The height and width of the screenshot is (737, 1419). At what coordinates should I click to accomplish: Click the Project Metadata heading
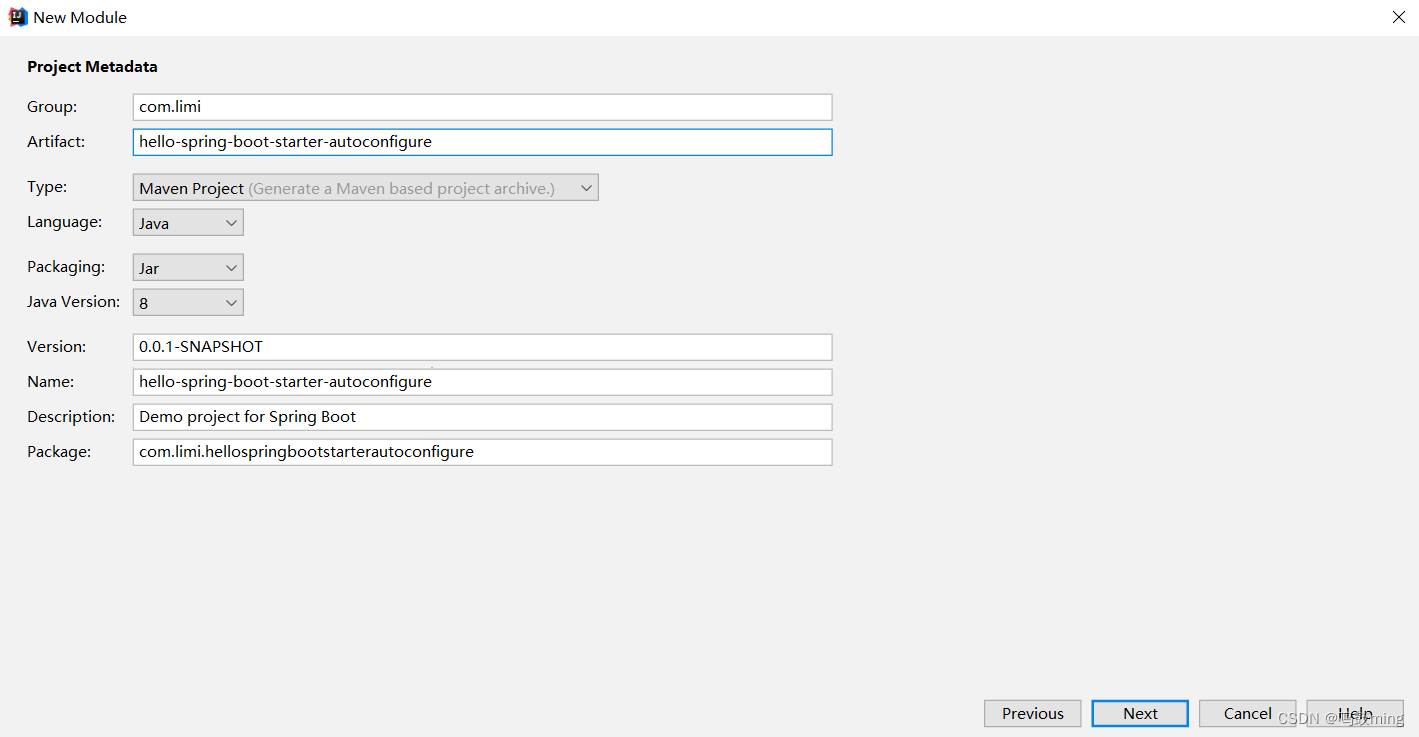tap(92, 67)
